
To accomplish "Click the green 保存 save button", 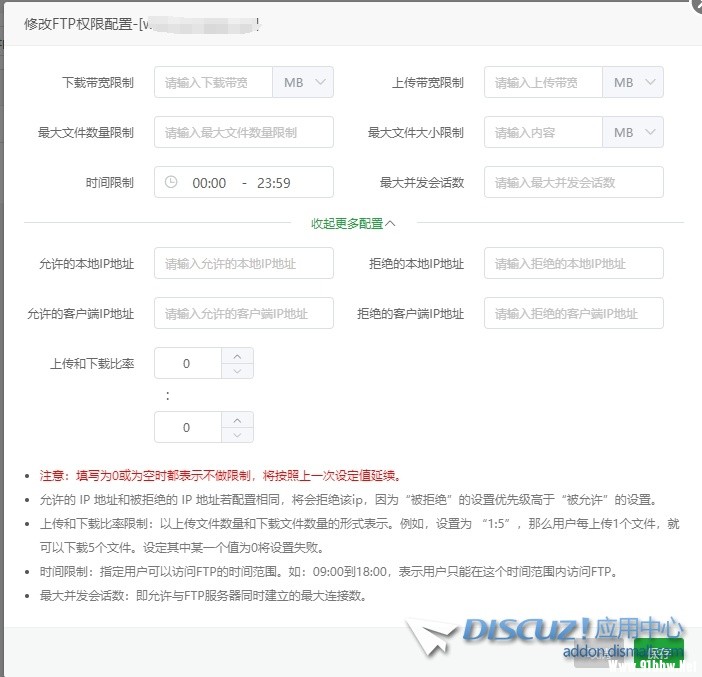I will (659, 652).
